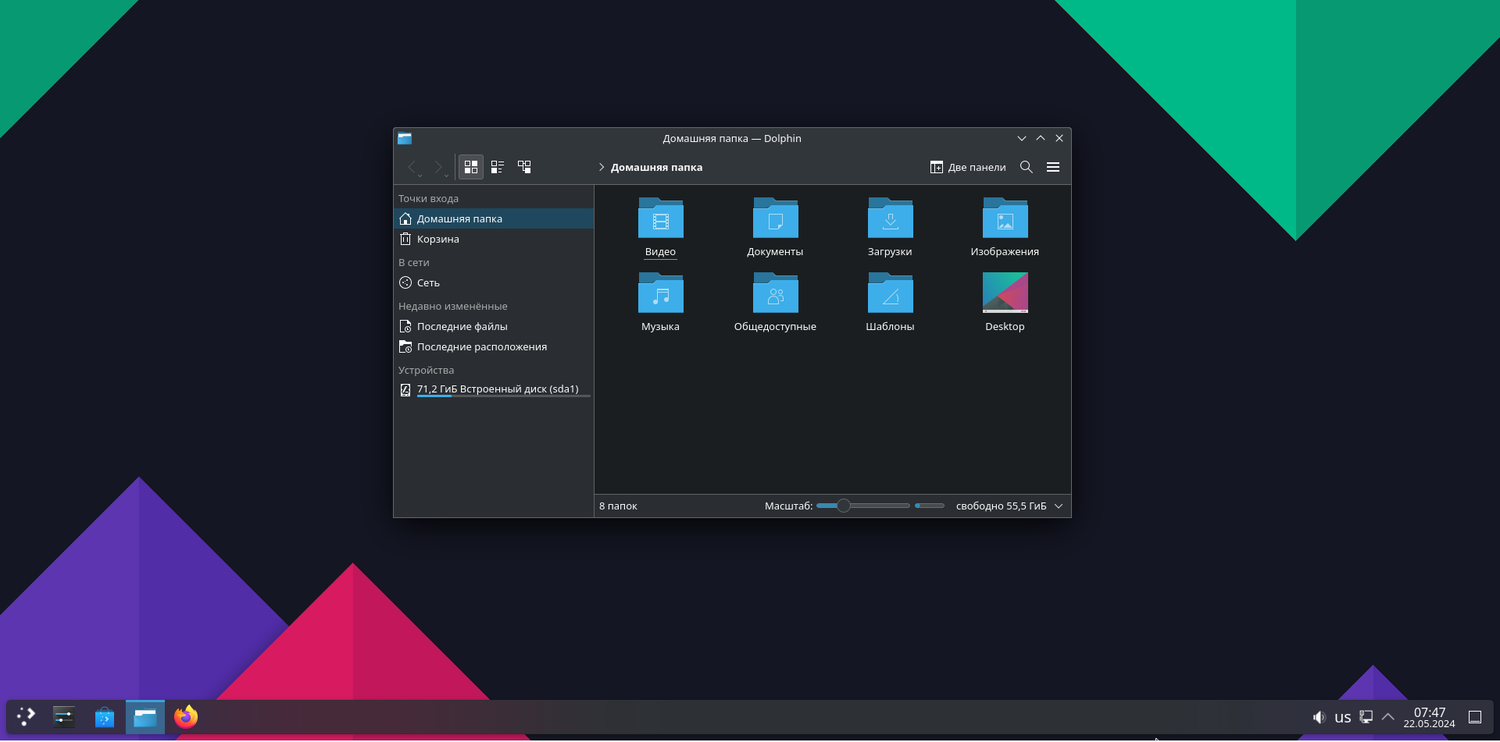Select the Музыка folder icon

tap(660, 293)
